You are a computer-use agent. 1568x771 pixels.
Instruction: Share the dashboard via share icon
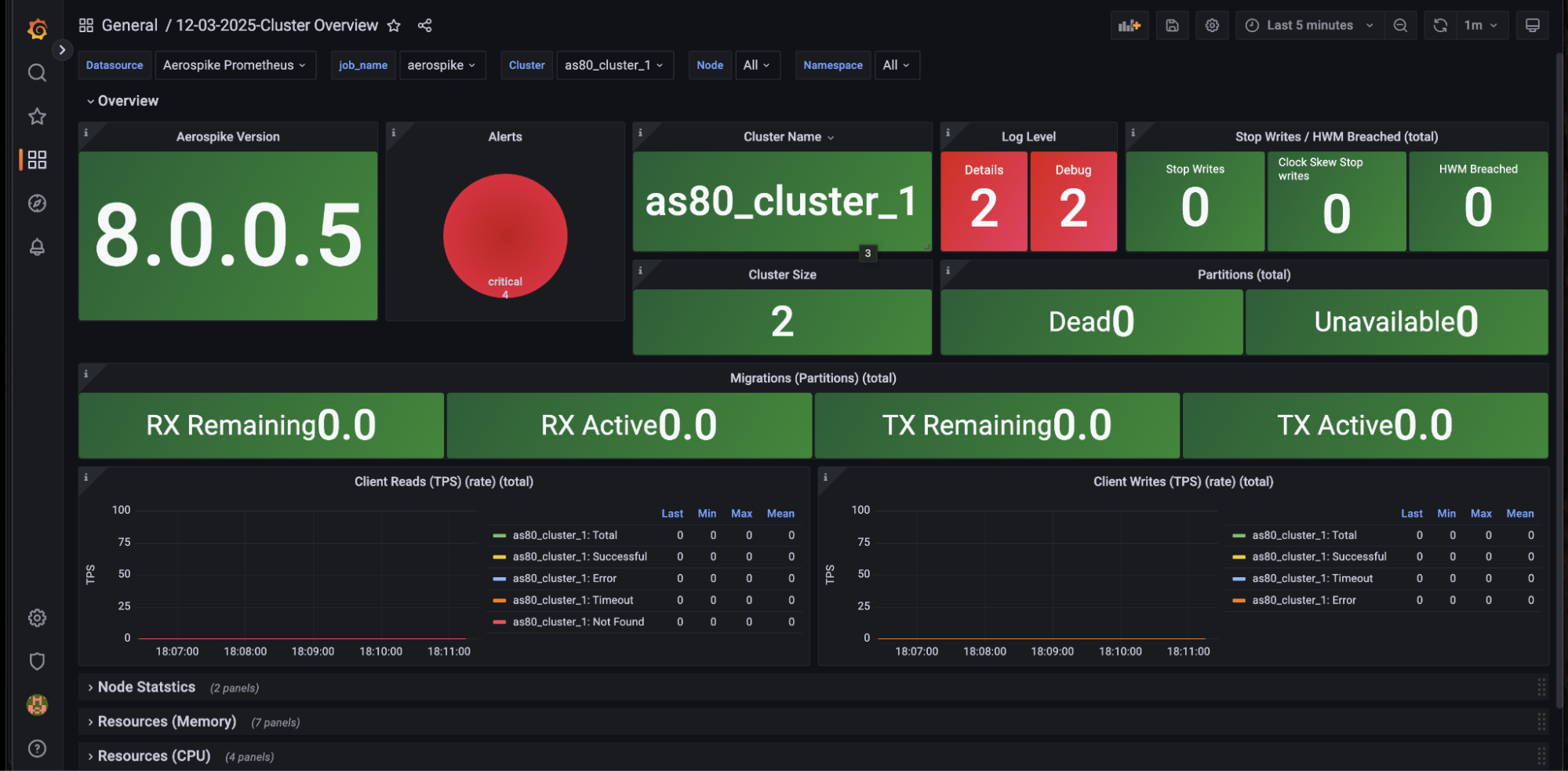[424, 26]
